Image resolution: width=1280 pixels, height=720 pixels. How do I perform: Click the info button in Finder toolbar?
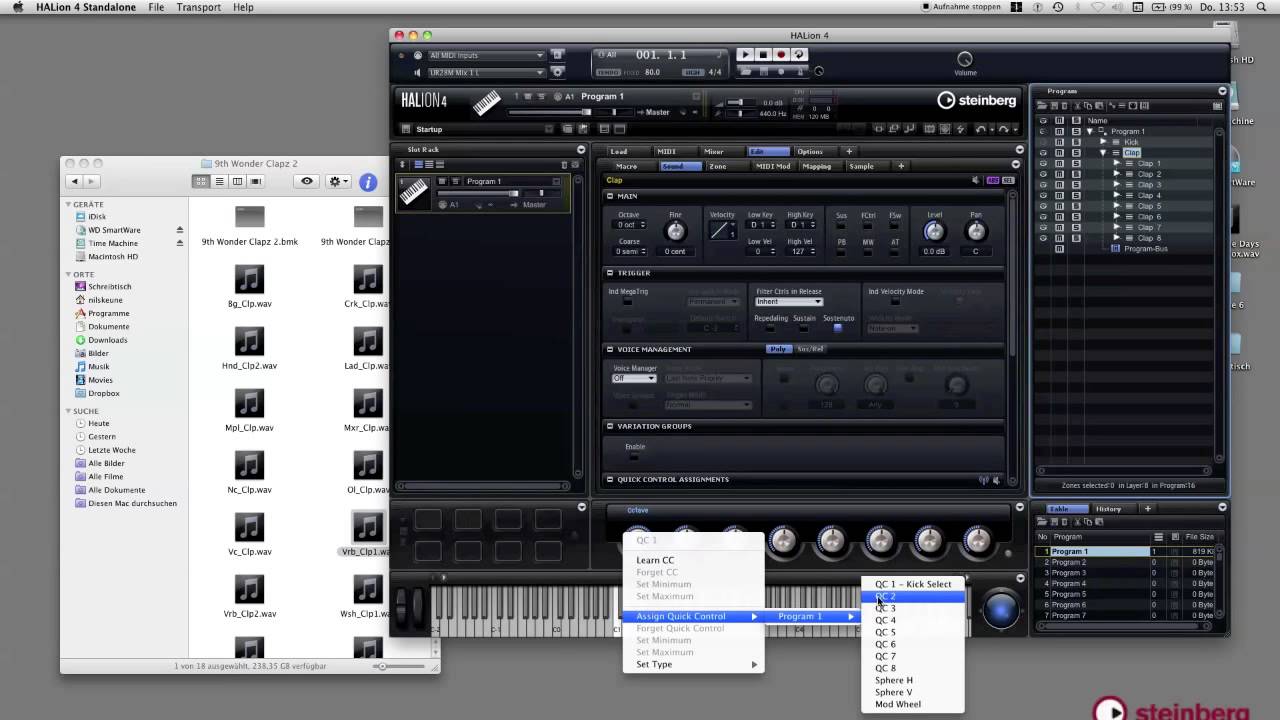click(x=368, y=181)
